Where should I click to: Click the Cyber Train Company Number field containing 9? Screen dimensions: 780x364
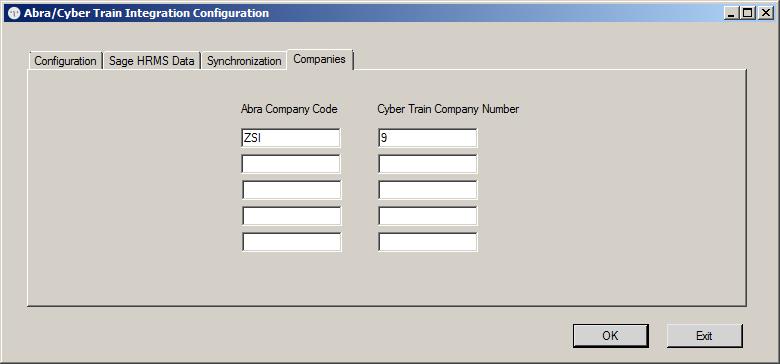click(x=427, y=138)
